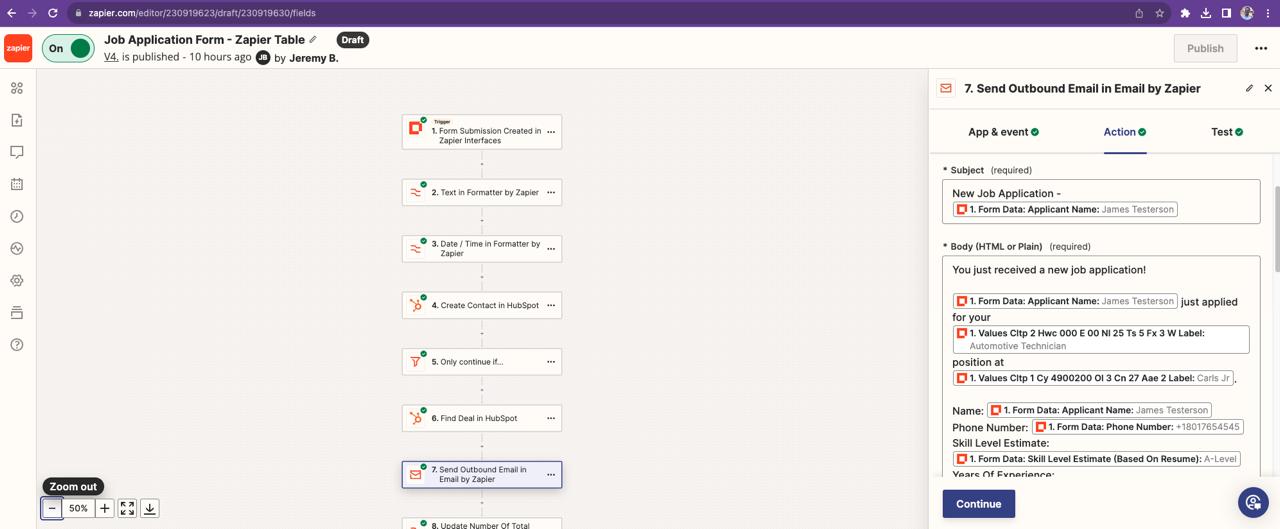Select the Carls Jr label pill

click(1094, 378)
